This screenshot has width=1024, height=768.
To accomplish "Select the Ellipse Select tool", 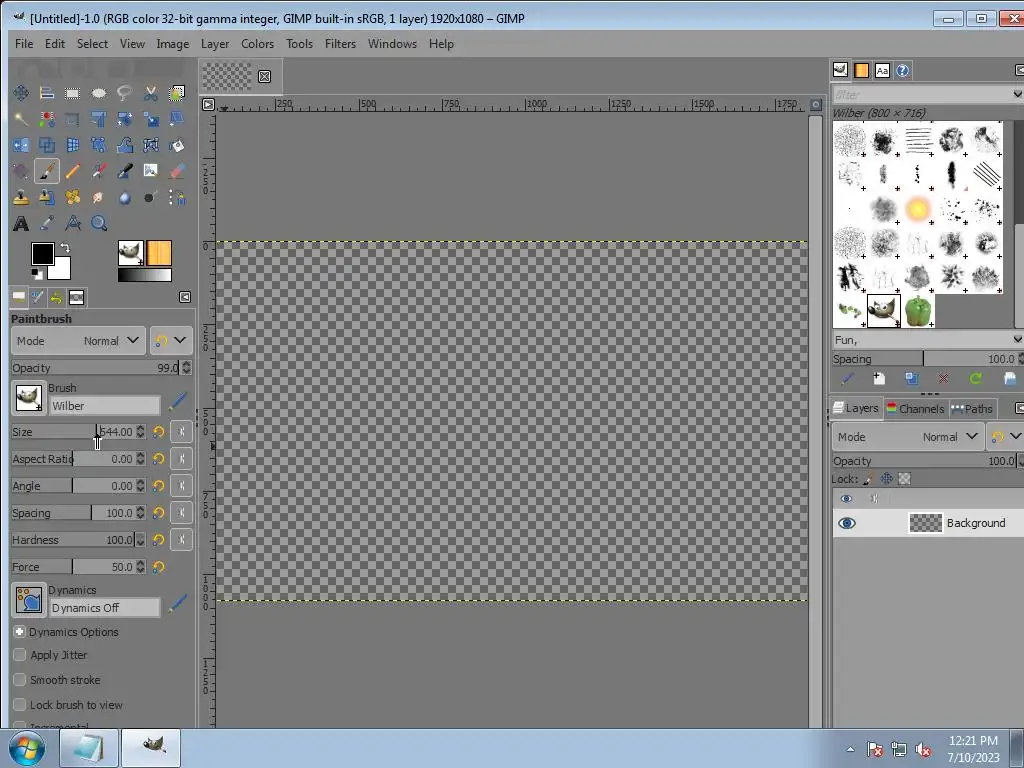I will click(x=99, y=93).
